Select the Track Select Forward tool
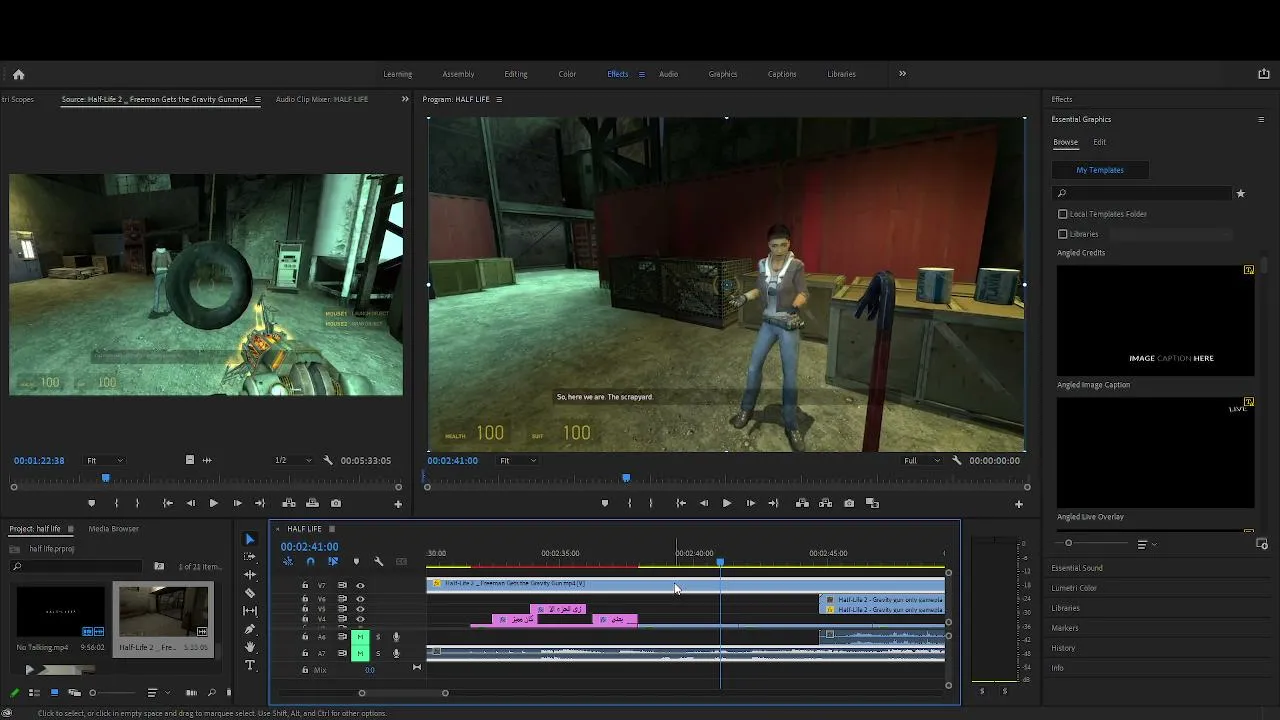Image resolution: width=1280 pixels, height=720 pixels. click(x=250, y=557)
